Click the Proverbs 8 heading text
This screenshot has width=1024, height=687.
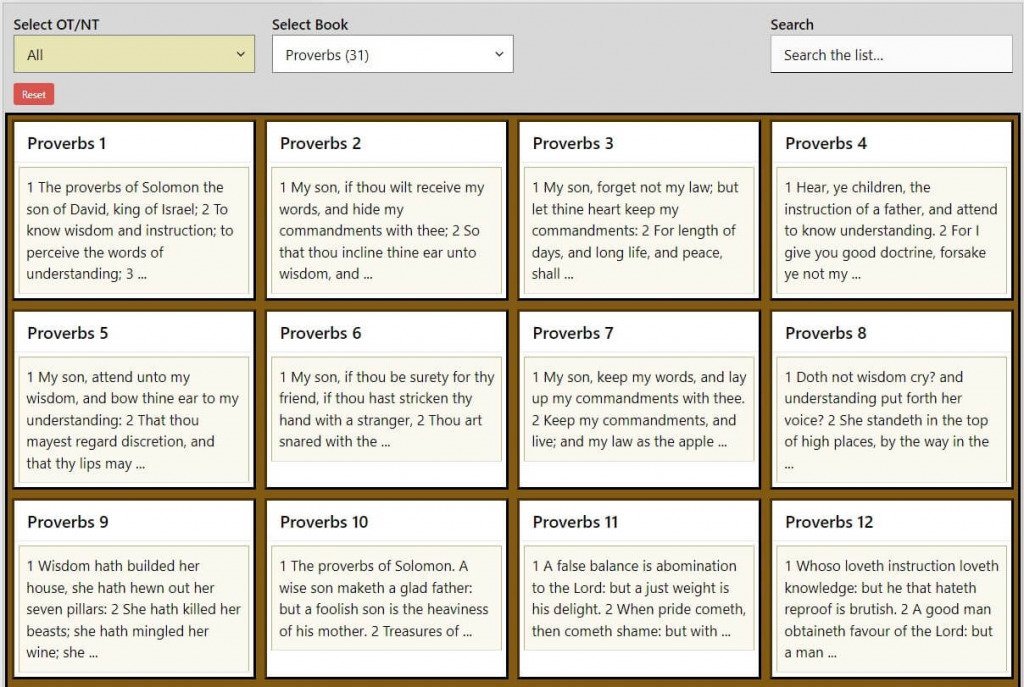(826, 333)
